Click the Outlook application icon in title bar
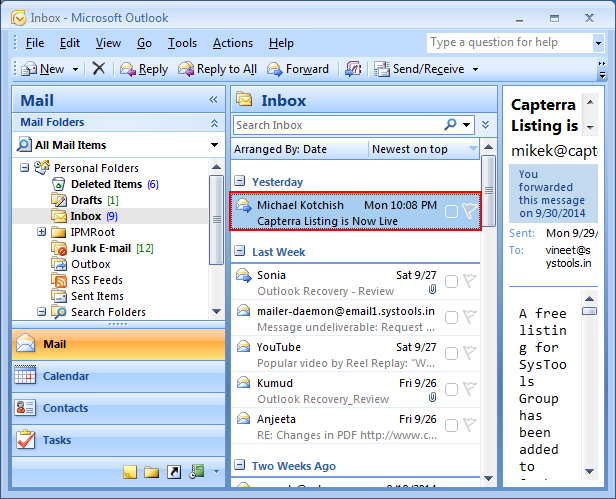This screenshot has width=616, height=499. click(19, 18)
